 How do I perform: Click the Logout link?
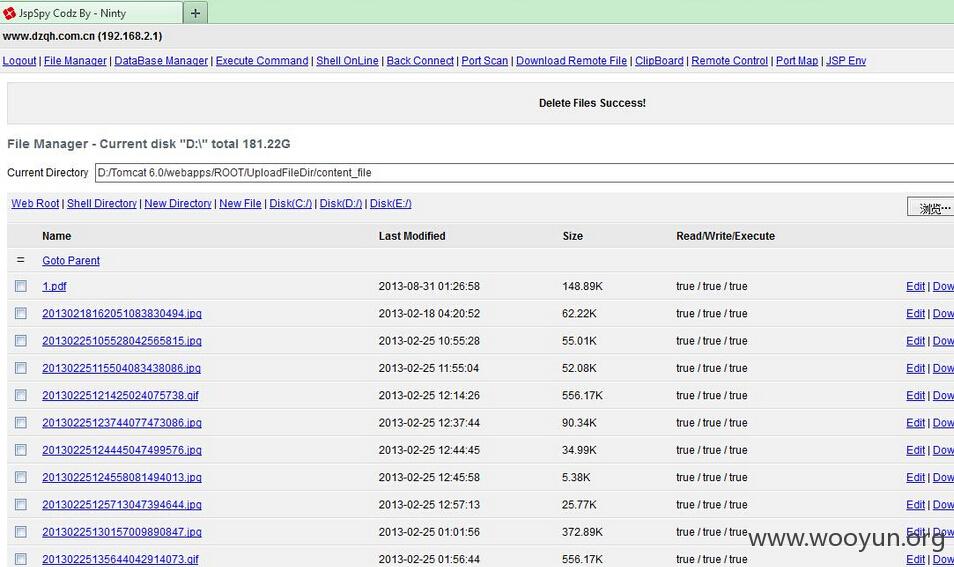[x=19, y=61]
